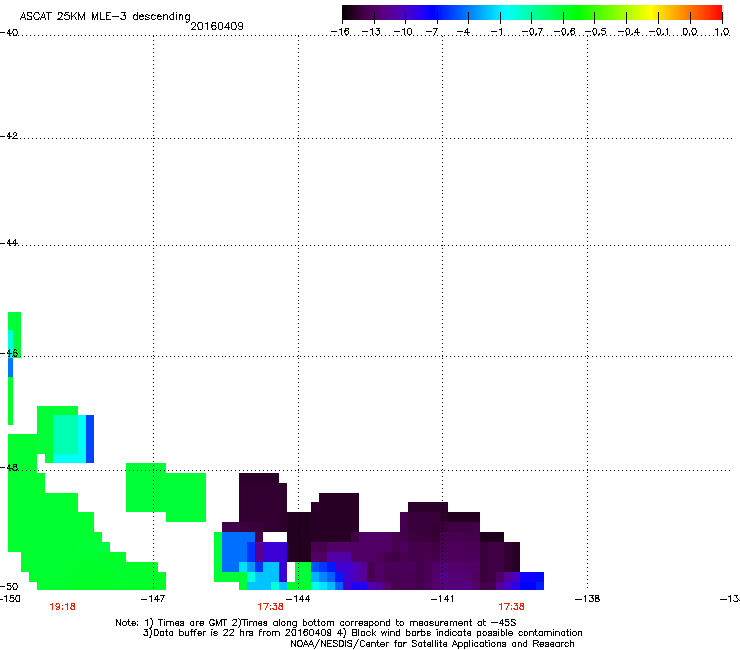Click the -0.4 color scale label
This screenshot has width=740, height=650.
(629, 32)
